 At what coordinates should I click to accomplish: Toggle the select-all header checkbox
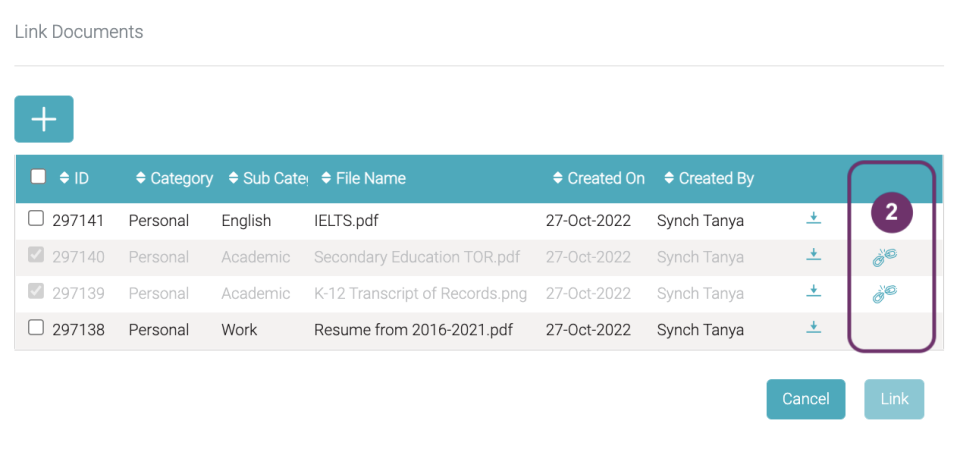[38, 177]
